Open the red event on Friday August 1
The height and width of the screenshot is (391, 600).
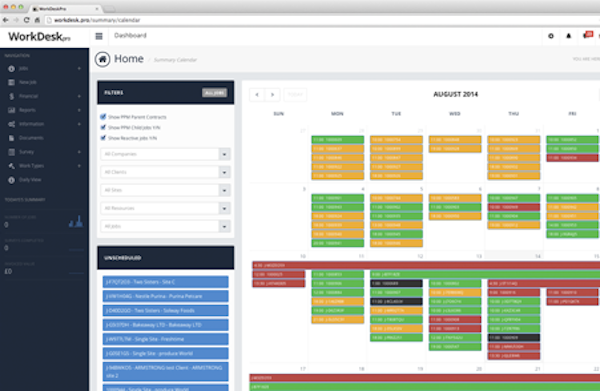tap(572, 158)
